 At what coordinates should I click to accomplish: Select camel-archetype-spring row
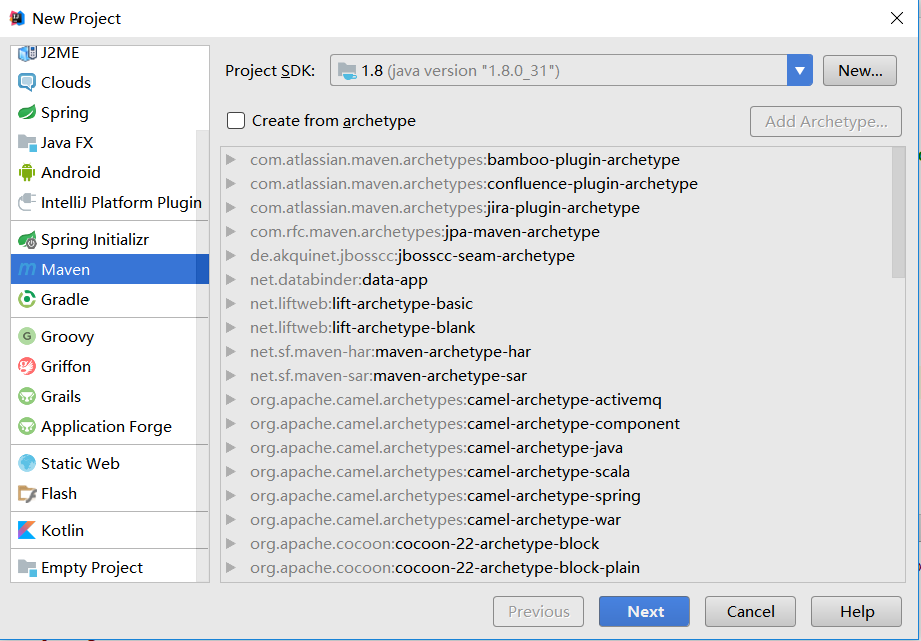coord(563,496)
